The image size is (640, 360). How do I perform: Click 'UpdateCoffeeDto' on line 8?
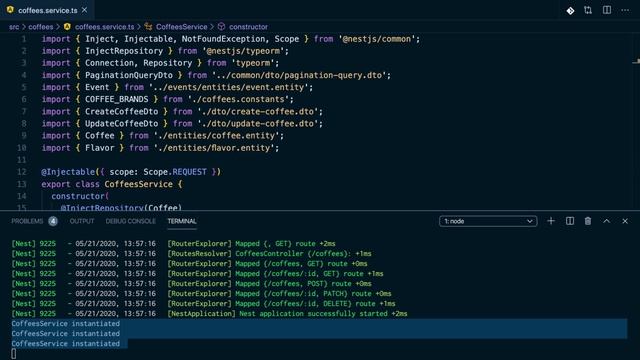[121, 124]
